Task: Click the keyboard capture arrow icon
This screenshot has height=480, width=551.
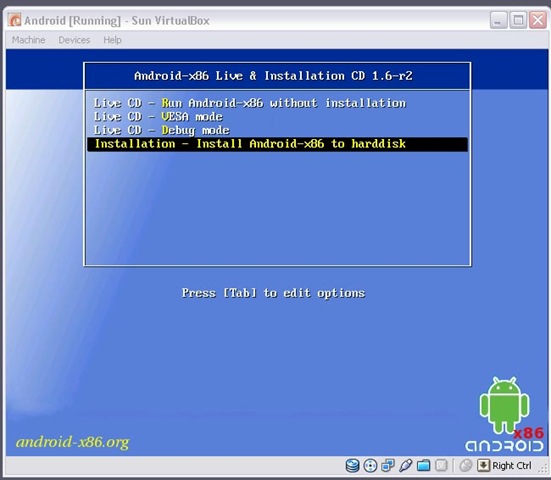Action: pyautogui.click(x=484, y=465)
